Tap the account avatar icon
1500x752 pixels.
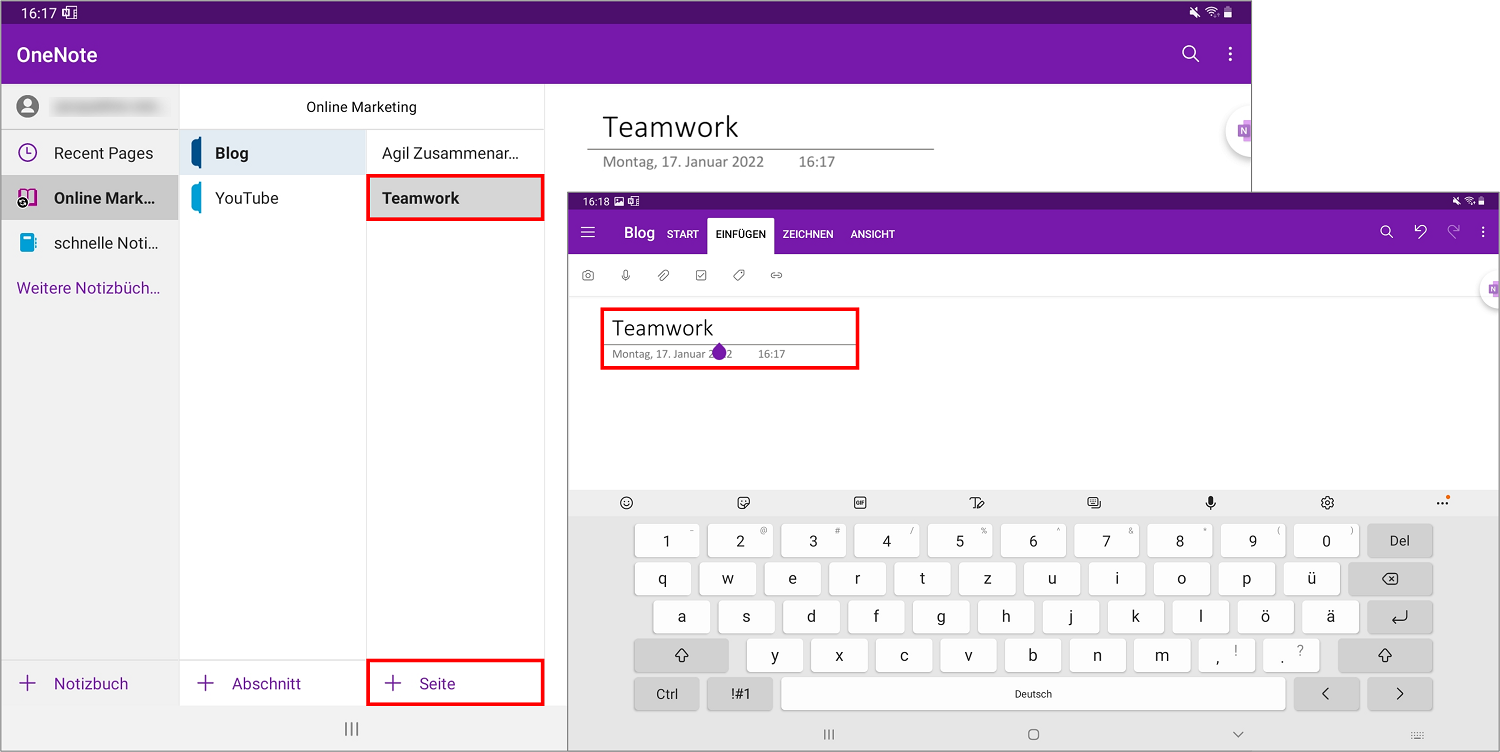(x=28, y=106)
